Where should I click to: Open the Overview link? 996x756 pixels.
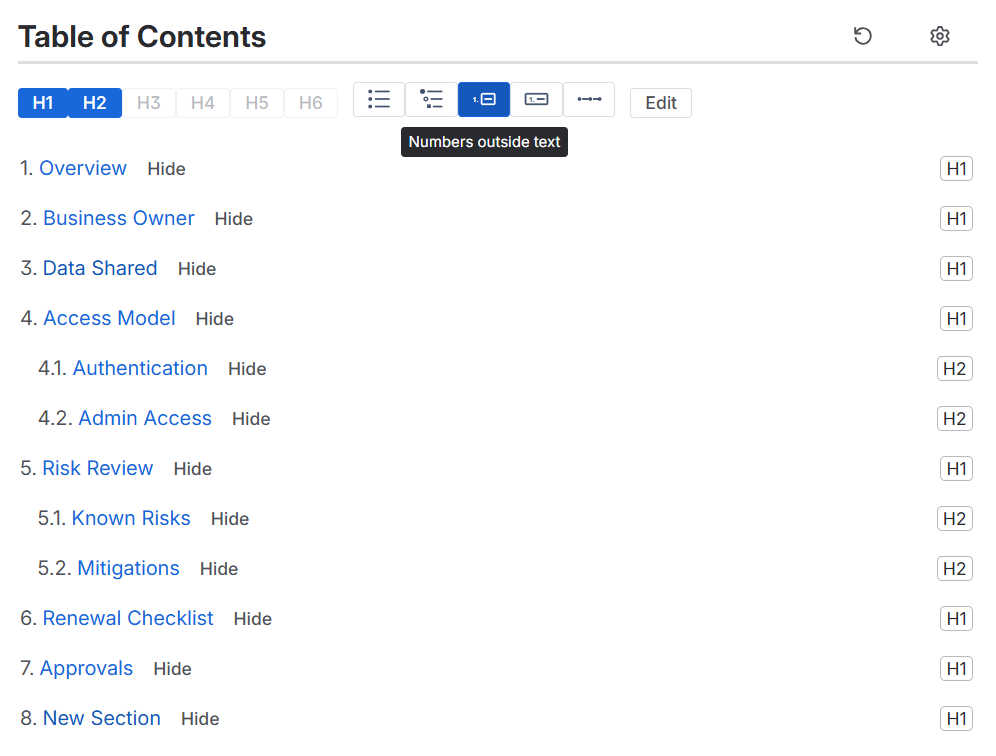83,168
